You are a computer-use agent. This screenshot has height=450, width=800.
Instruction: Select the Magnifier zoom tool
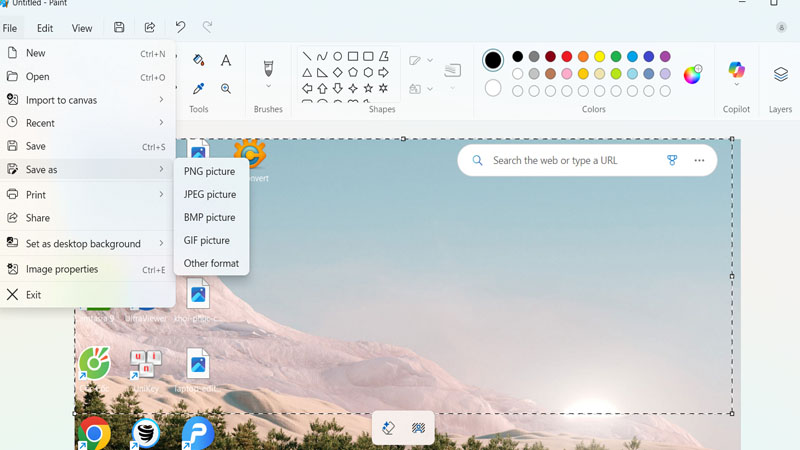pyautogui.click(x=226, y=89)
